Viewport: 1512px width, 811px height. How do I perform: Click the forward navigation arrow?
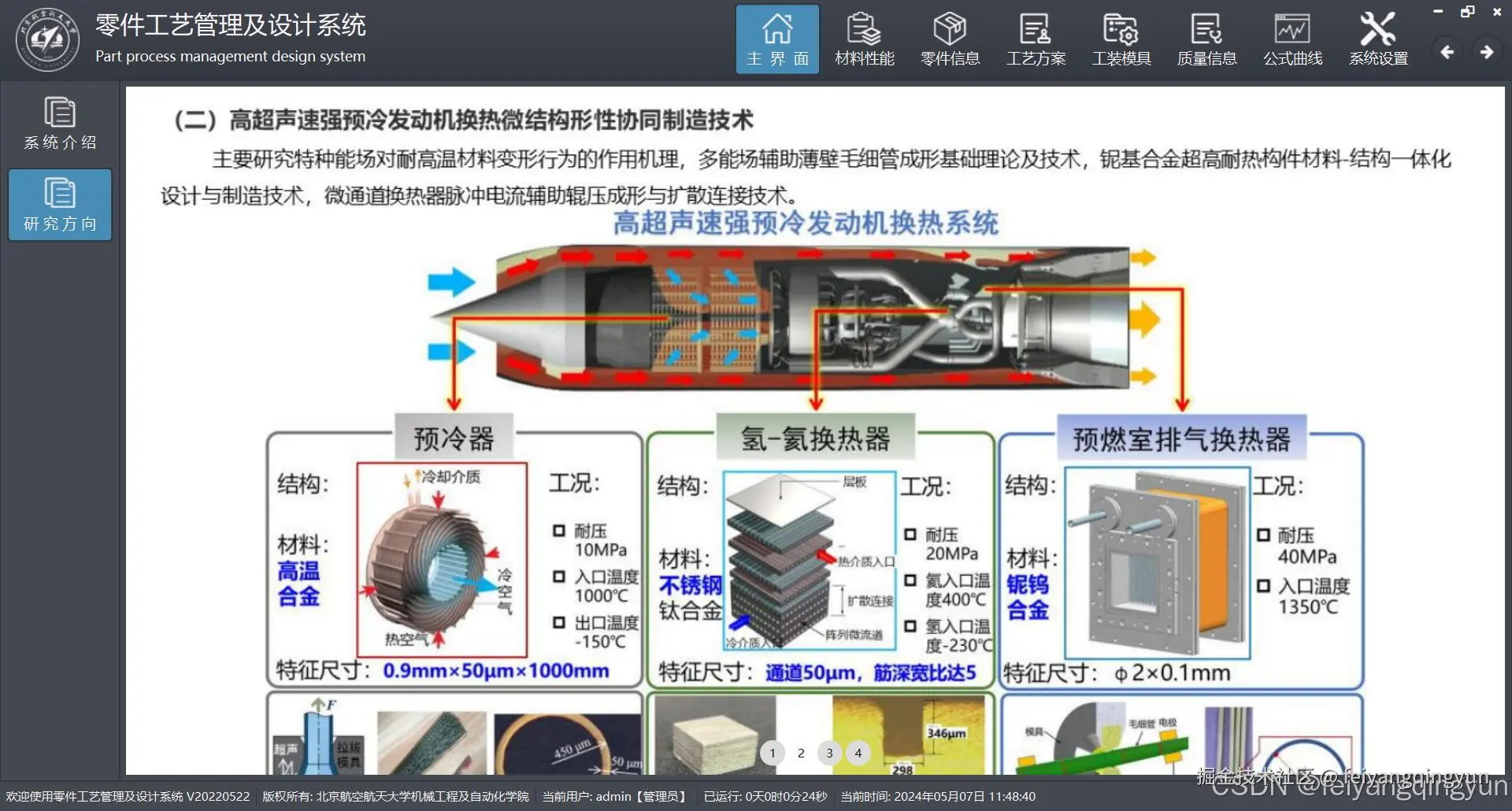pyautogui.click(x=1487, y=51)
